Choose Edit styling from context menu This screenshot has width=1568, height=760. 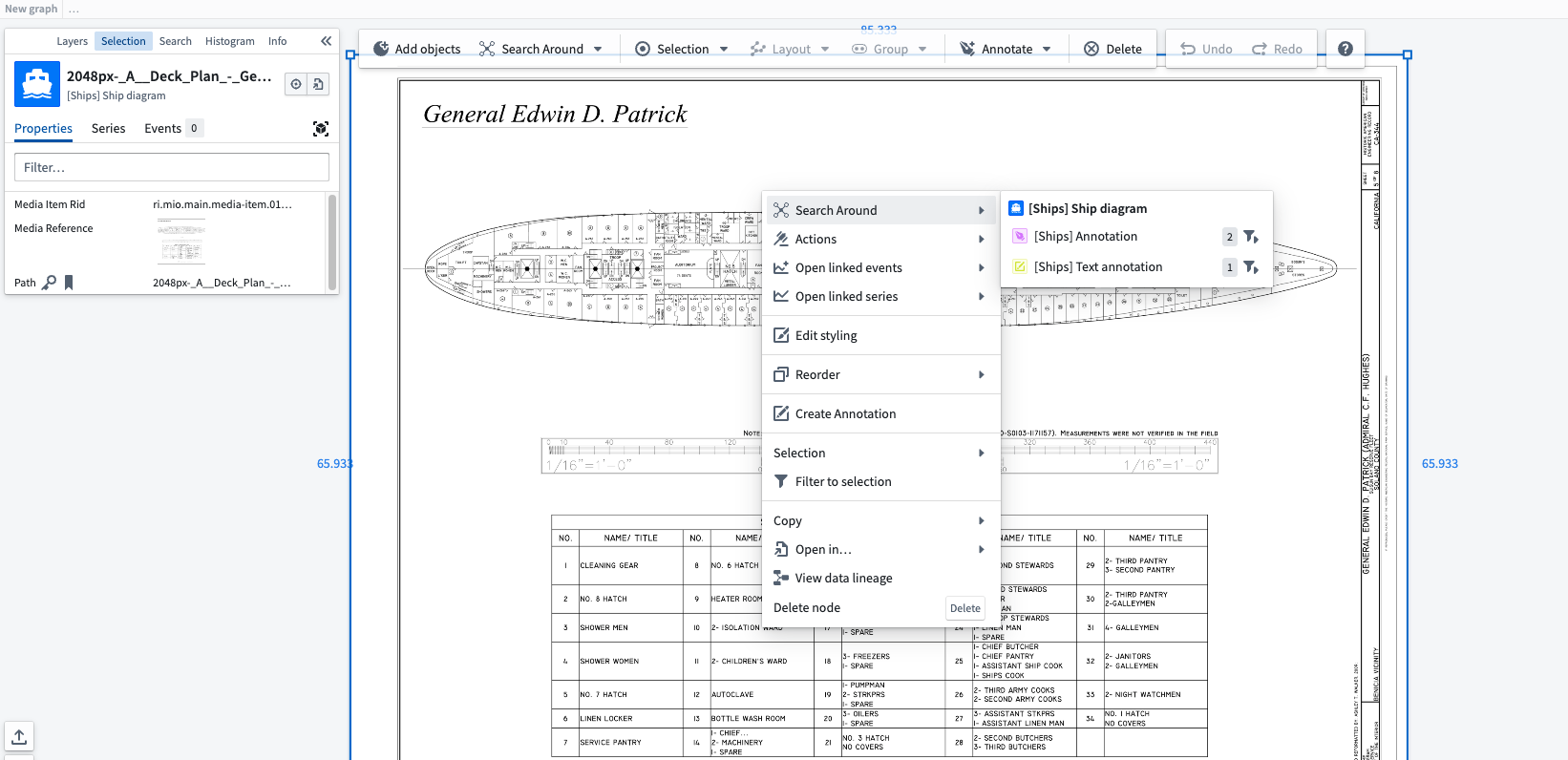881,336
